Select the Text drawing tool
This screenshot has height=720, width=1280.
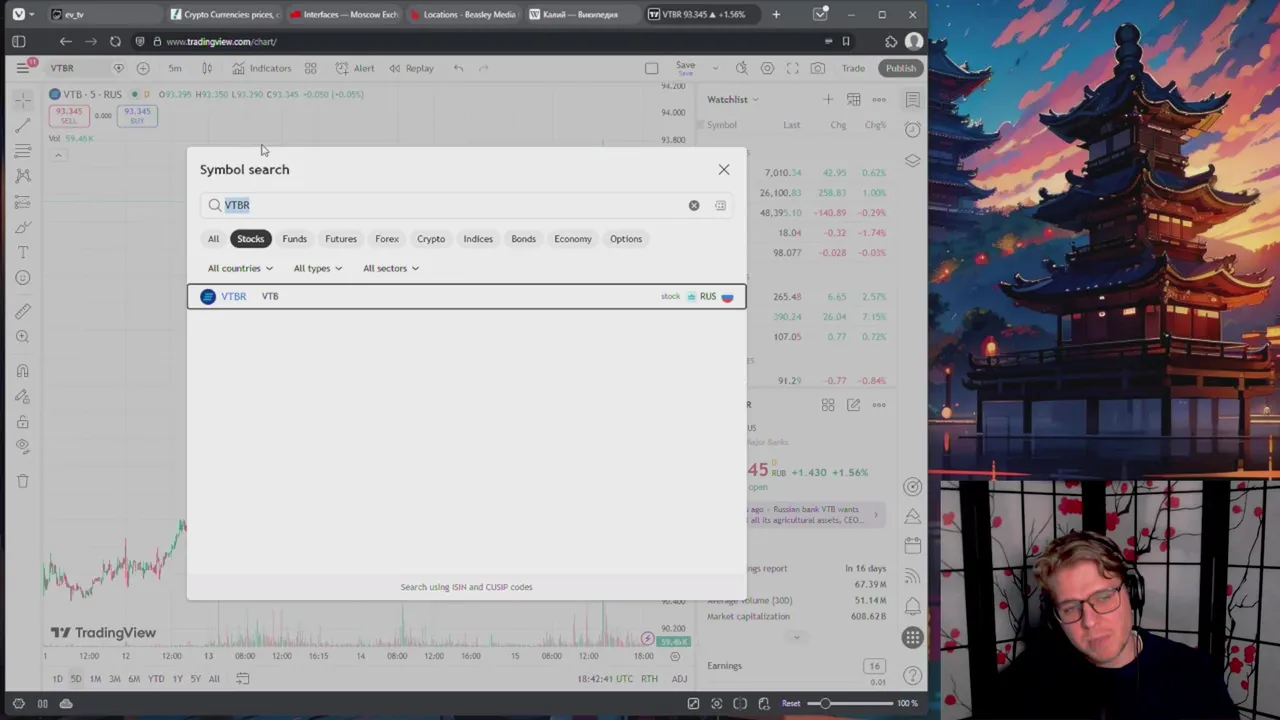click(x=23, y=252)
